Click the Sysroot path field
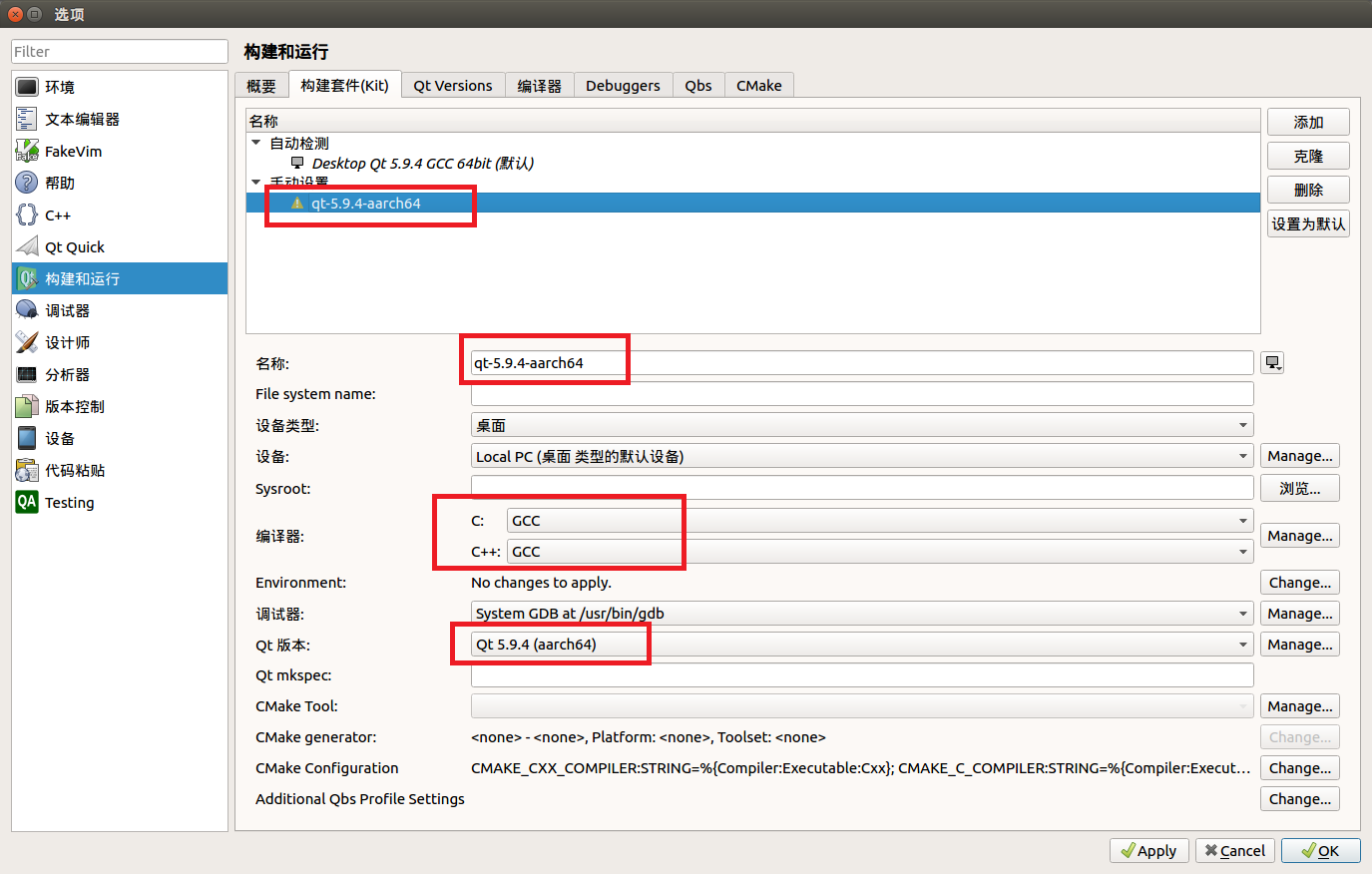1372x874 pixels. 862,488
